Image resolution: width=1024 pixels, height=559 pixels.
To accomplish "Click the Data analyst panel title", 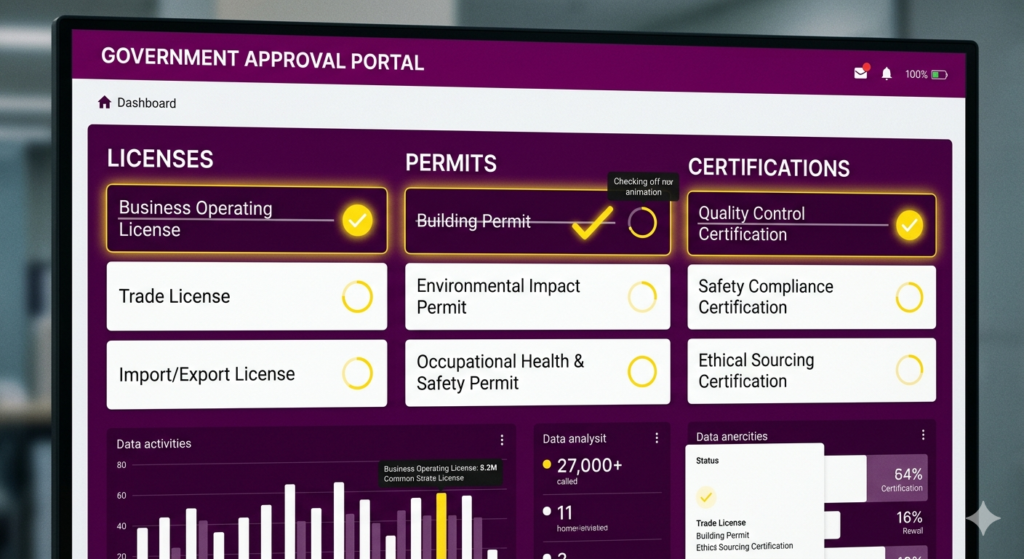I will point(574,439).
